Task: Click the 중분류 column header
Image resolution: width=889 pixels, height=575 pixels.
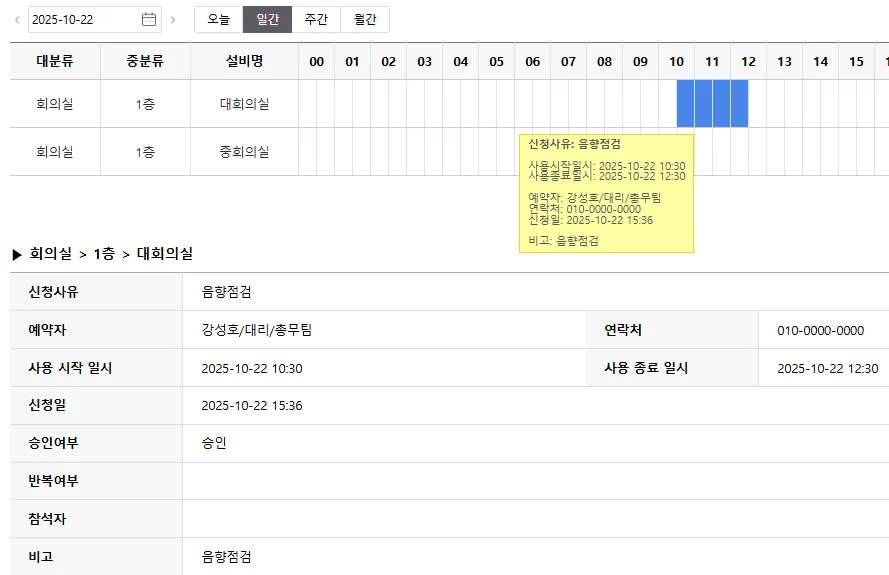Action: click(x=145, y=61)
